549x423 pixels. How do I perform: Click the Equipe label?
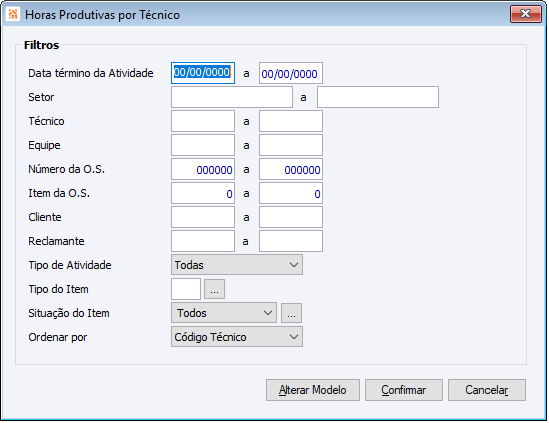tap(44, 145)
